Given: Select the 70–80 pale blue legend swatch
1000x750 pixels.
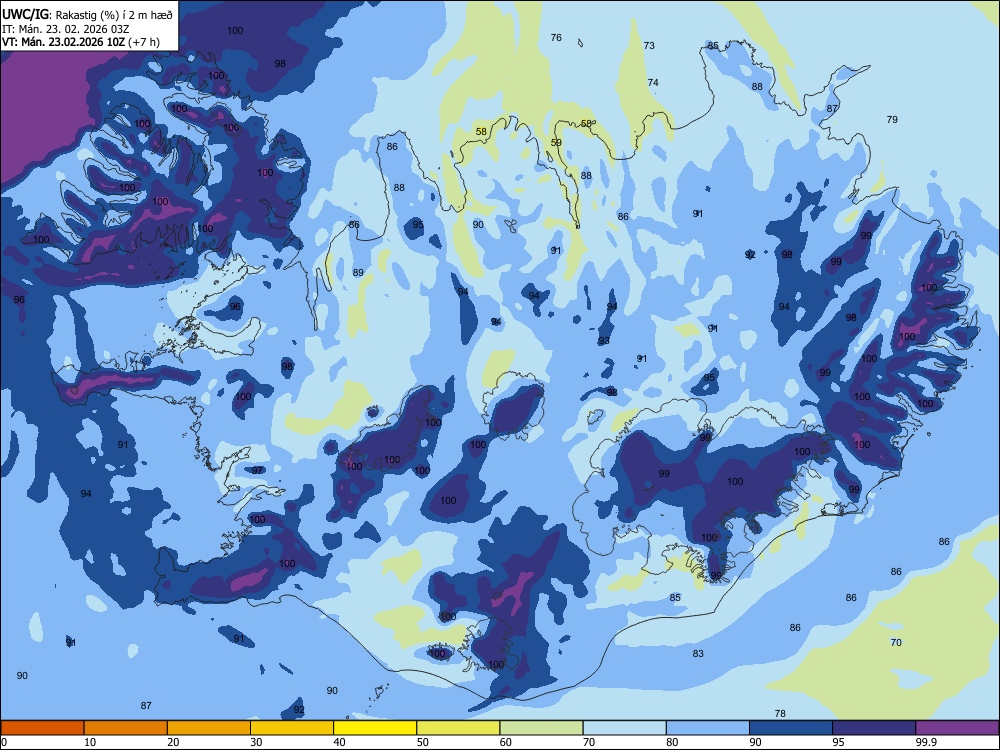Looking at the screenshot, I should pyautogui.click(x=625, y=728).
